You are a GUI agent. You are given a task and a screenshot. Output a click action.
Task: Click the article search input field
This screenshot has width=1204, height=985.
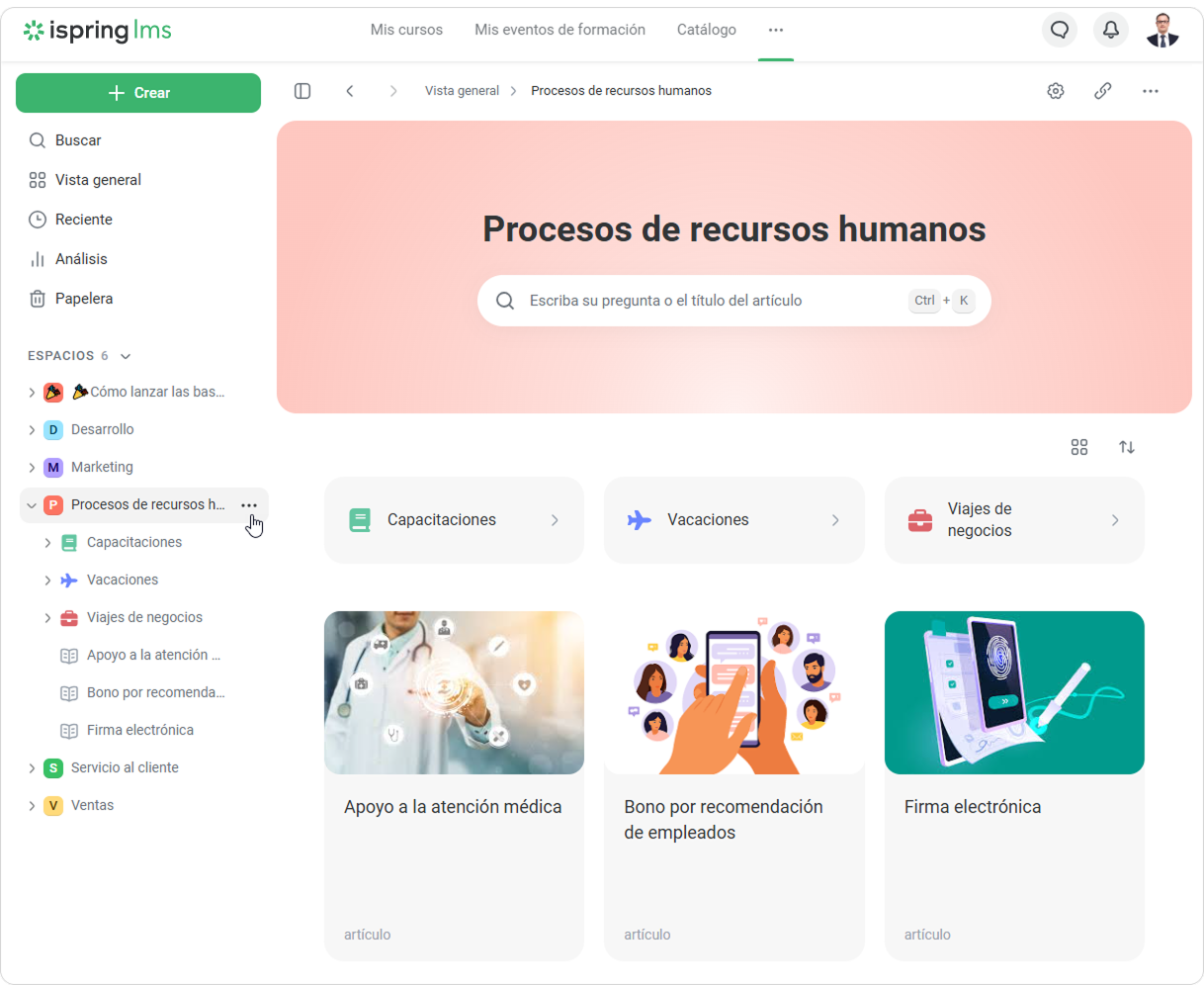tap(712, 301)
